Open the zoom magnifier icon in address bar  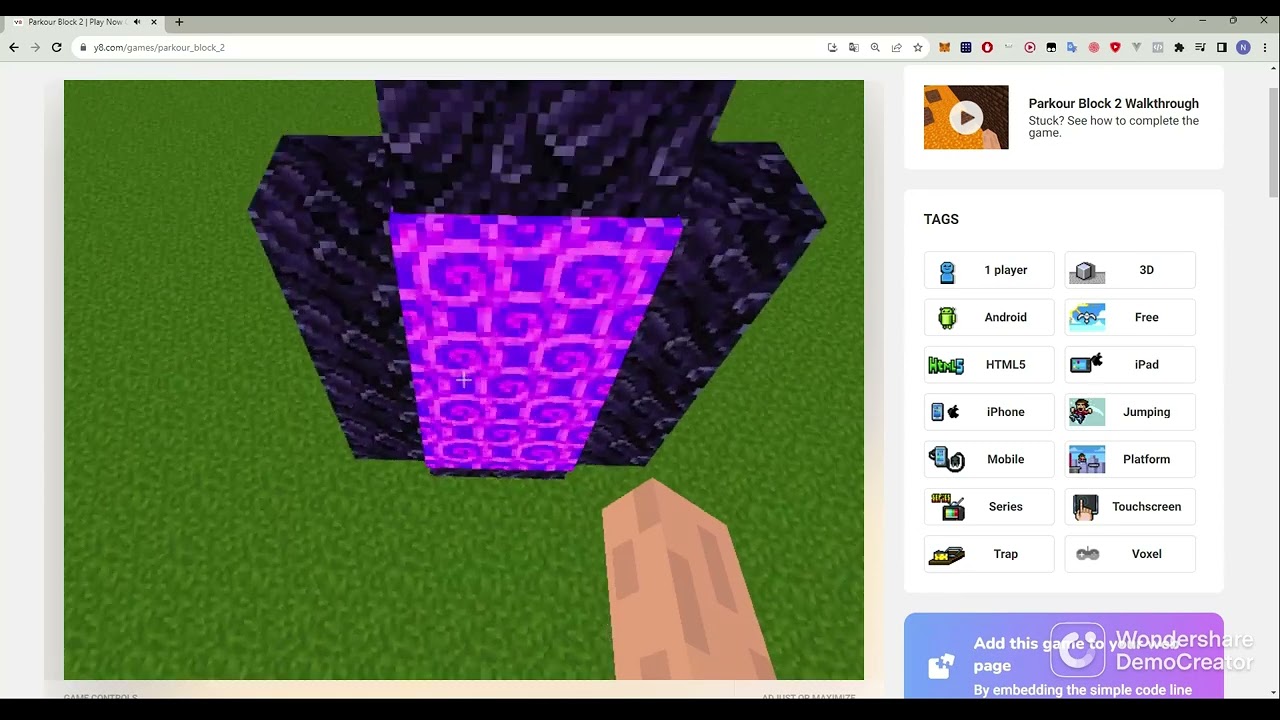[875, 47]
